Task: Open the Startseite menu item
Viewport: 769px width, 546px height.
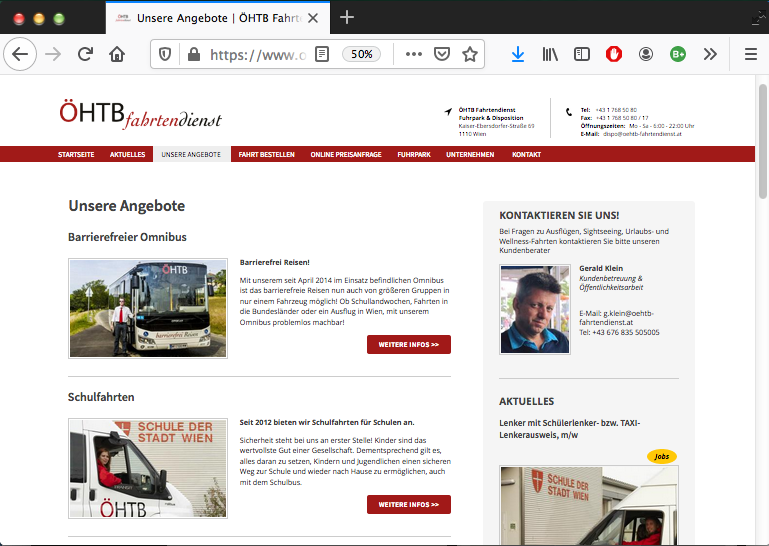Action: [x=76, y=154]
